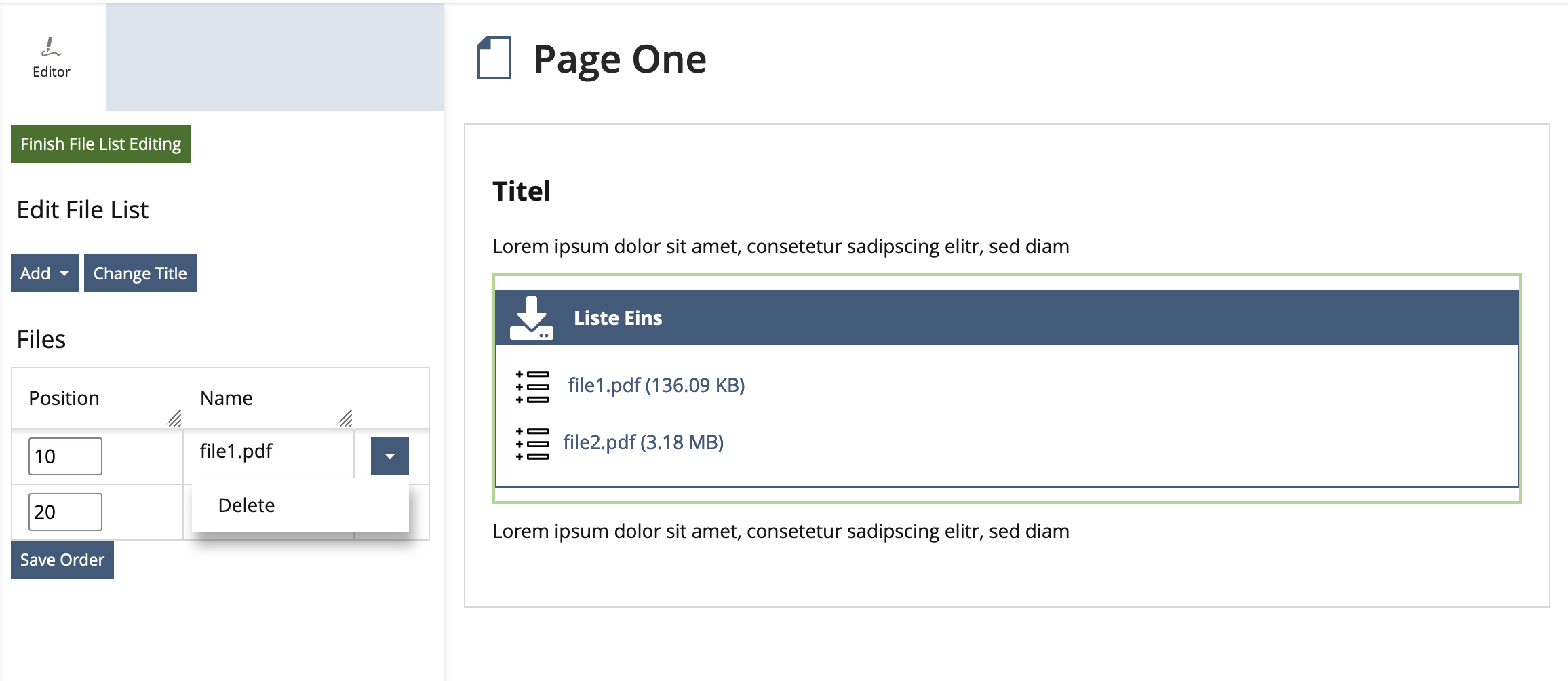The height and width of the screenshot is (681, 1568).
Task: Focus the position field containing 20
Action: pos(65,512)
